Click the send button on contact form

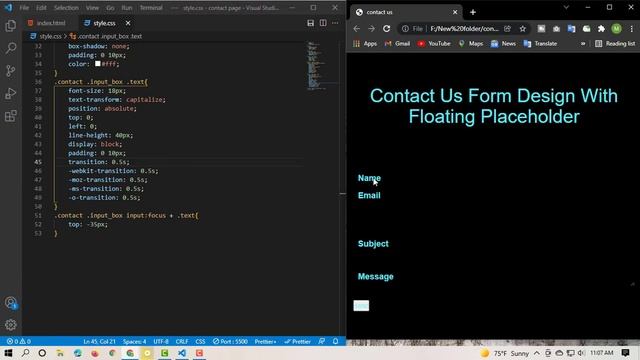tap(361, 306)
